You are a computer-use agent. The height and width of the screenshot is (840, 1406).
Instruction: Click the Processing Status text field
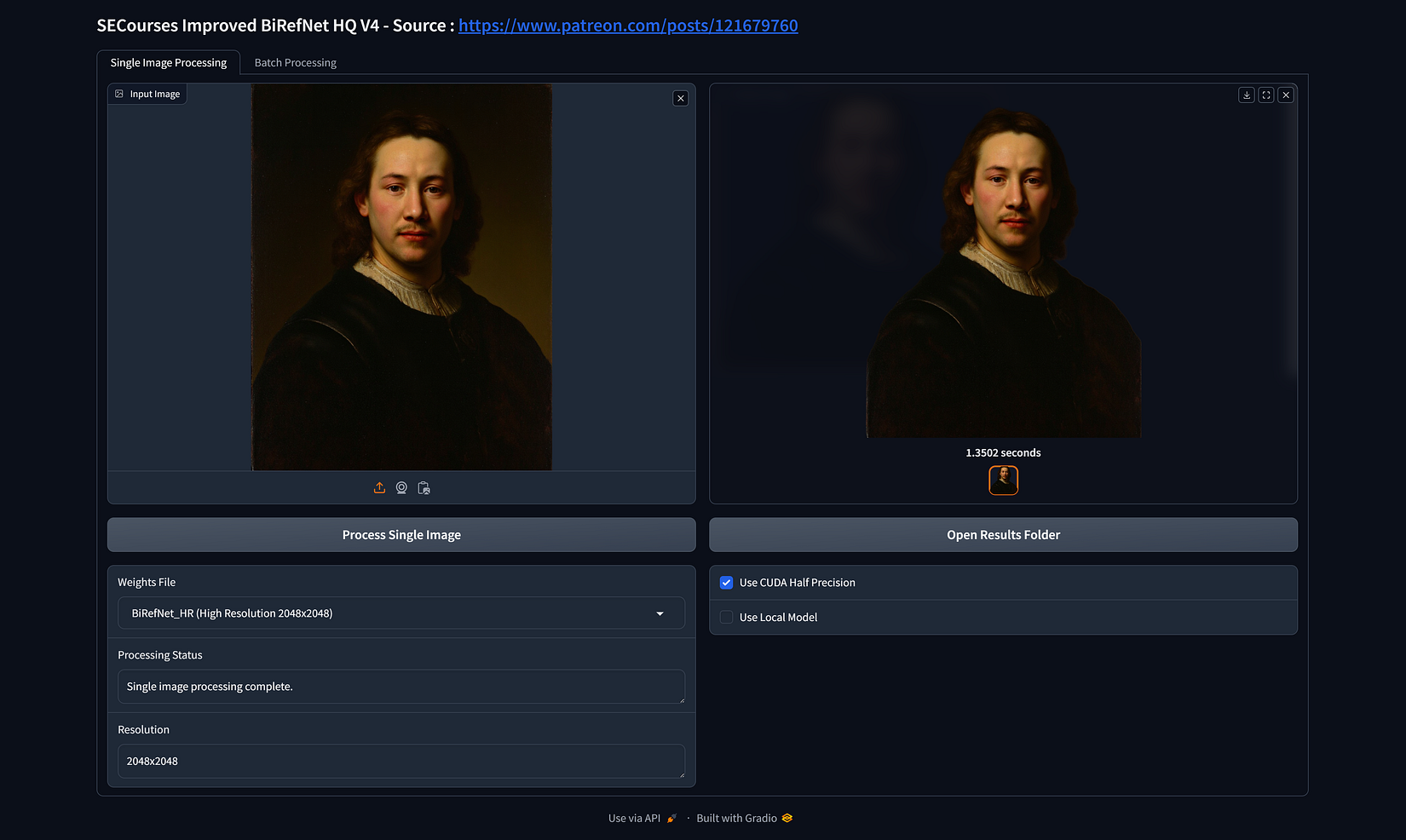(401, 687)
